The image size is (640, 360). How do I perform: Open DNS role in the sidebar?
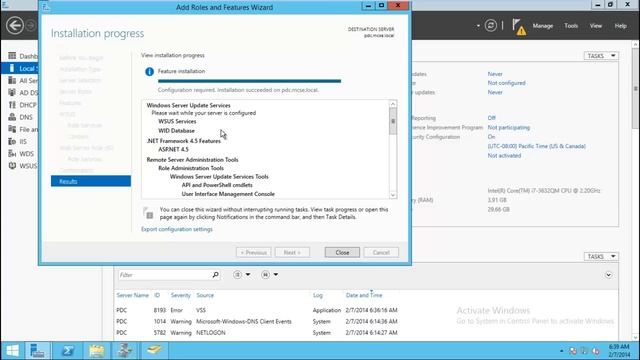click(x=21, y=117)
